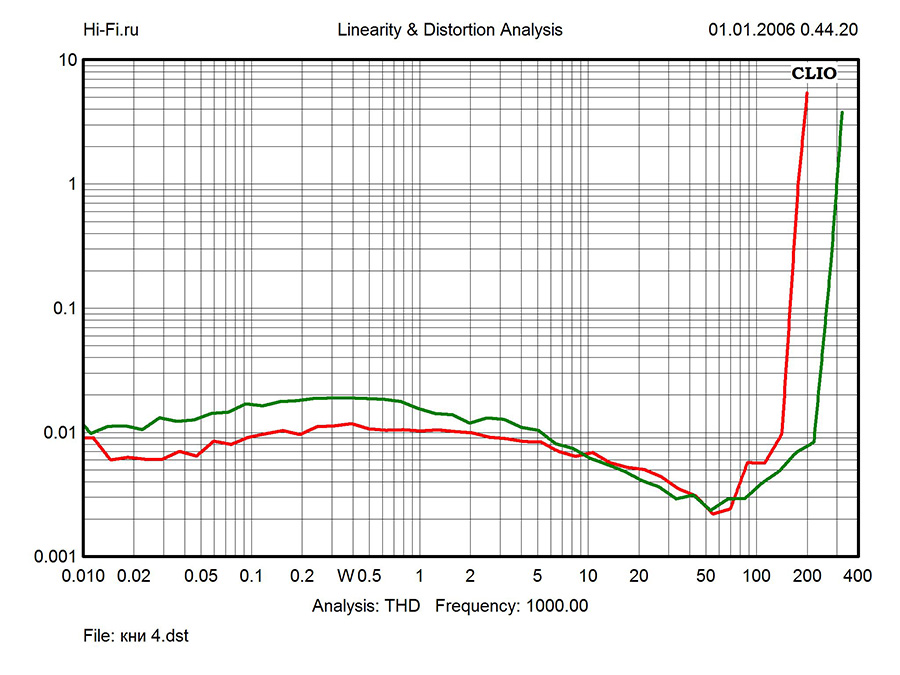Click the 01.01.2006 date stamp
Image resolution: width=900 pixels, height=675 pixels.
750,30
